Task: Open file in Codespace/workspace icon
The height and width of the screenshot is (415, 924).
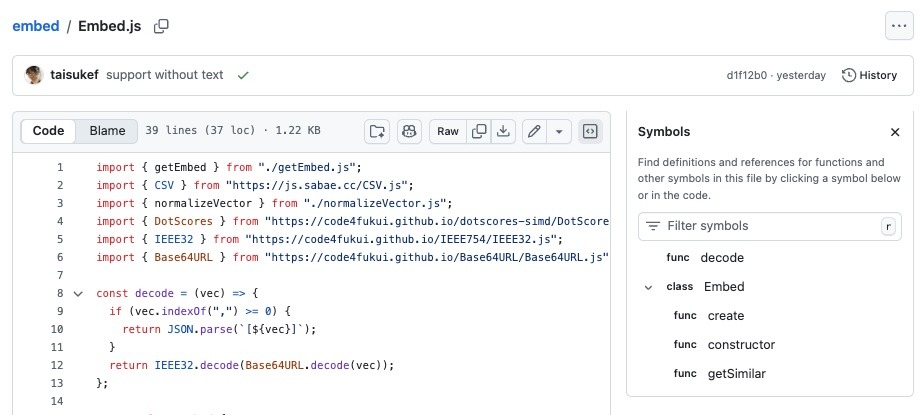Action: [x=377, y=131]
